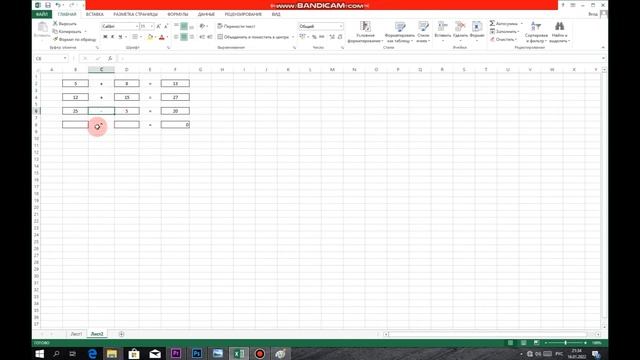Open the Calibri font name dropdown

point(137,26)
